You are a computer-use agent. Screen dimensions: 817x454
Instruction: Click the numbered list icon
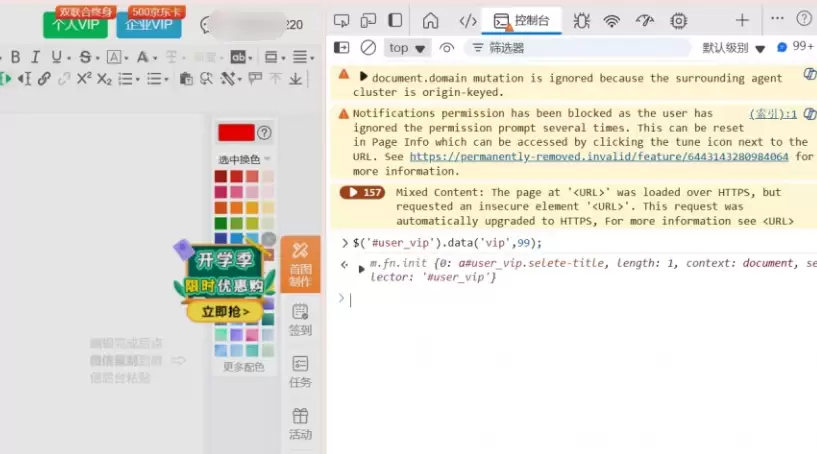tap(125, 79)
